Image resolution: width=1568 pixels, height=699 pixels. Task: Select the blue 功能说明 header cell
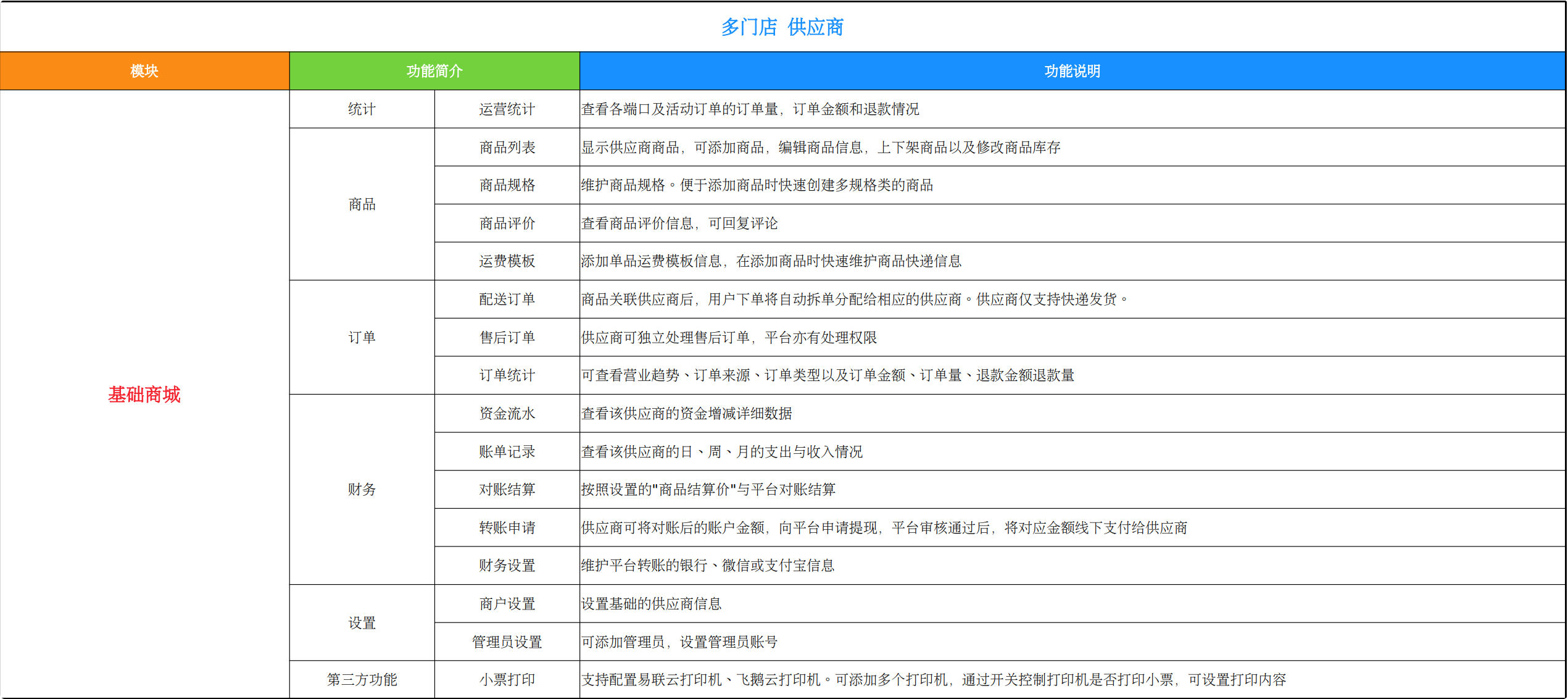1072,71
